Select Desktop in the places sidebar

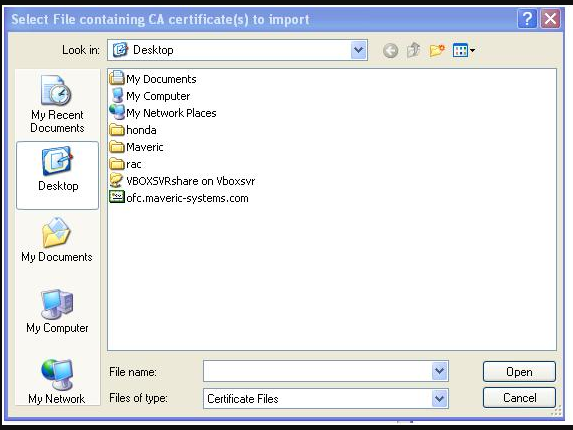click(x=57, y=175)
